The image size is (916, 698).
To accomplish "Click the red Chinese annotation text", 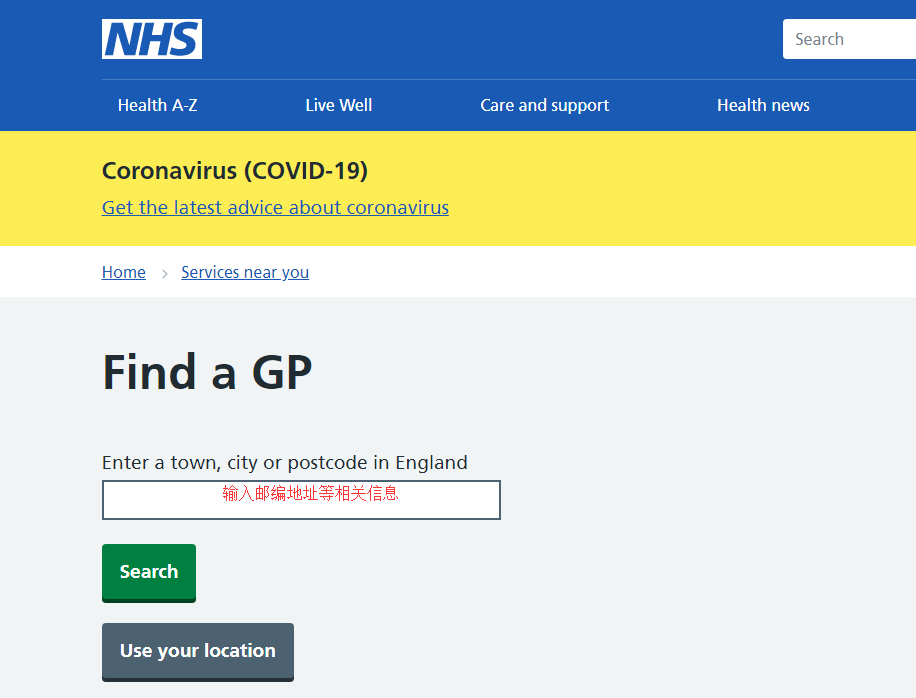I will pos(310,493).
